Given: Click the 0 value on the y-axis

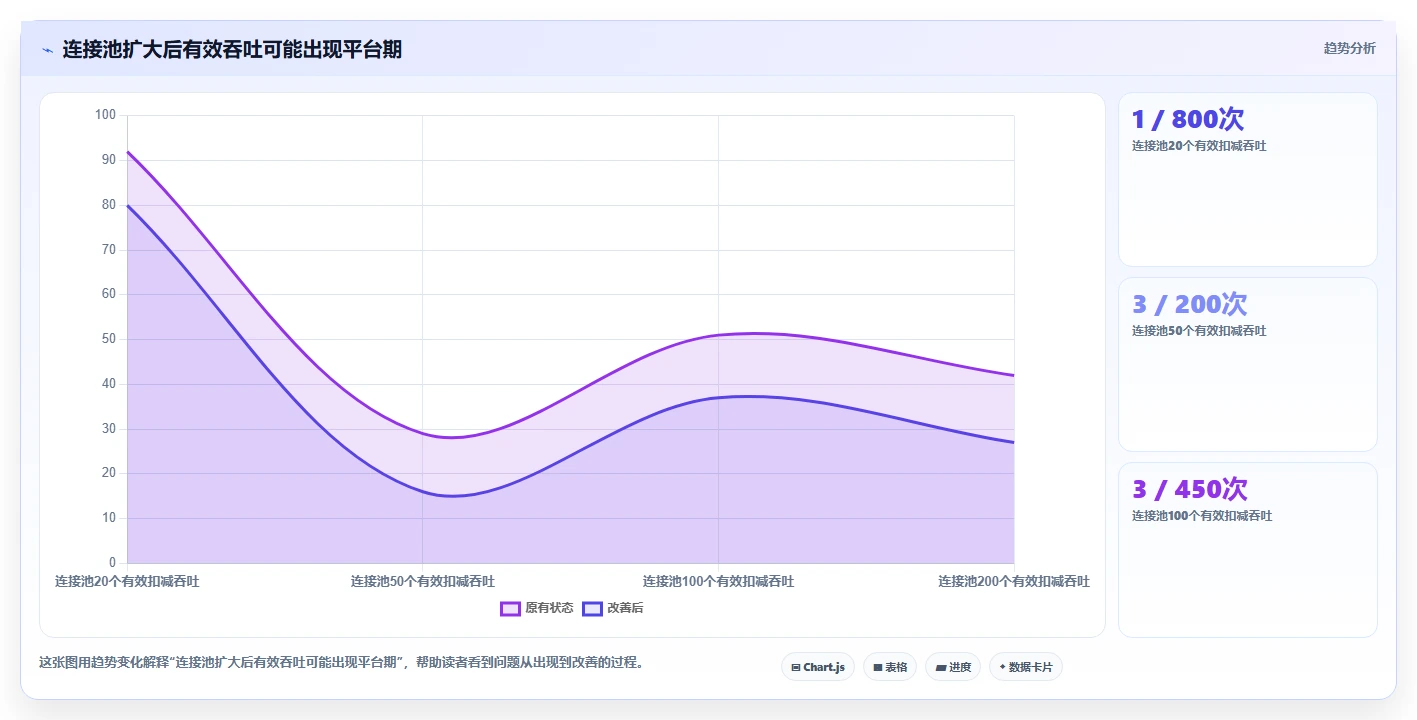Looking at the screenshot, I should click(x=112, y=563).
